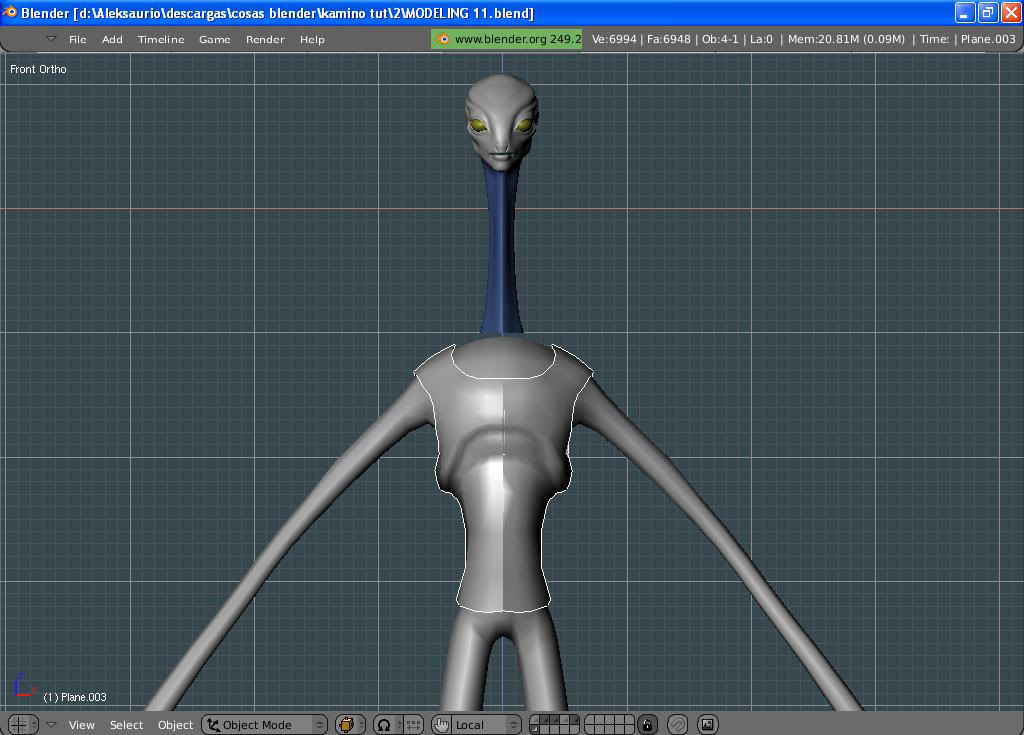Click the 'Time:' entry in the header
The width and height of the screenshot is (1024, 735).
(934, 39)
